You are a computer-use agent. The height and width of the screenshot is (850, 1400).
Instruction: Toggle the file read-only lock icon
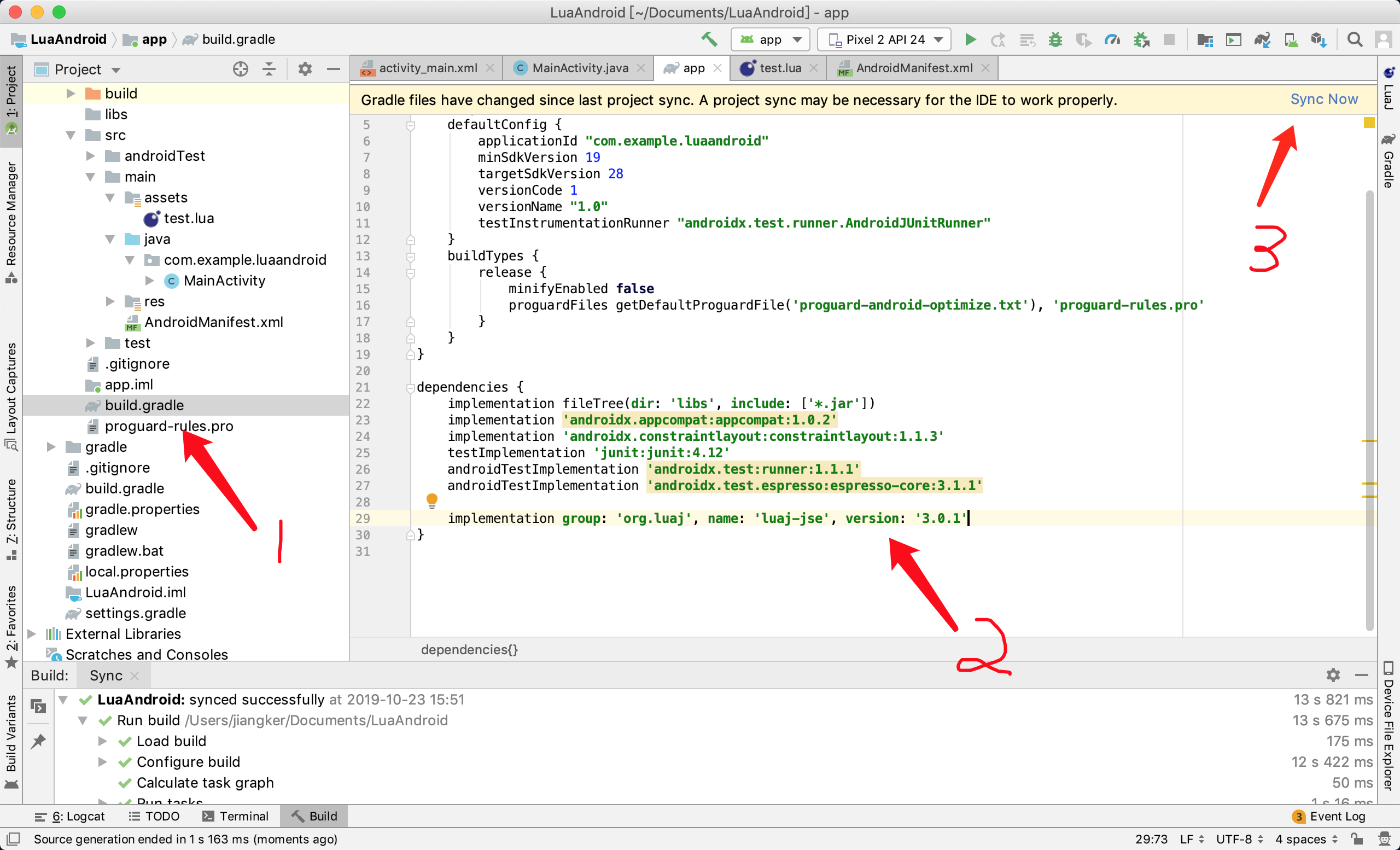pos(1357,839)
